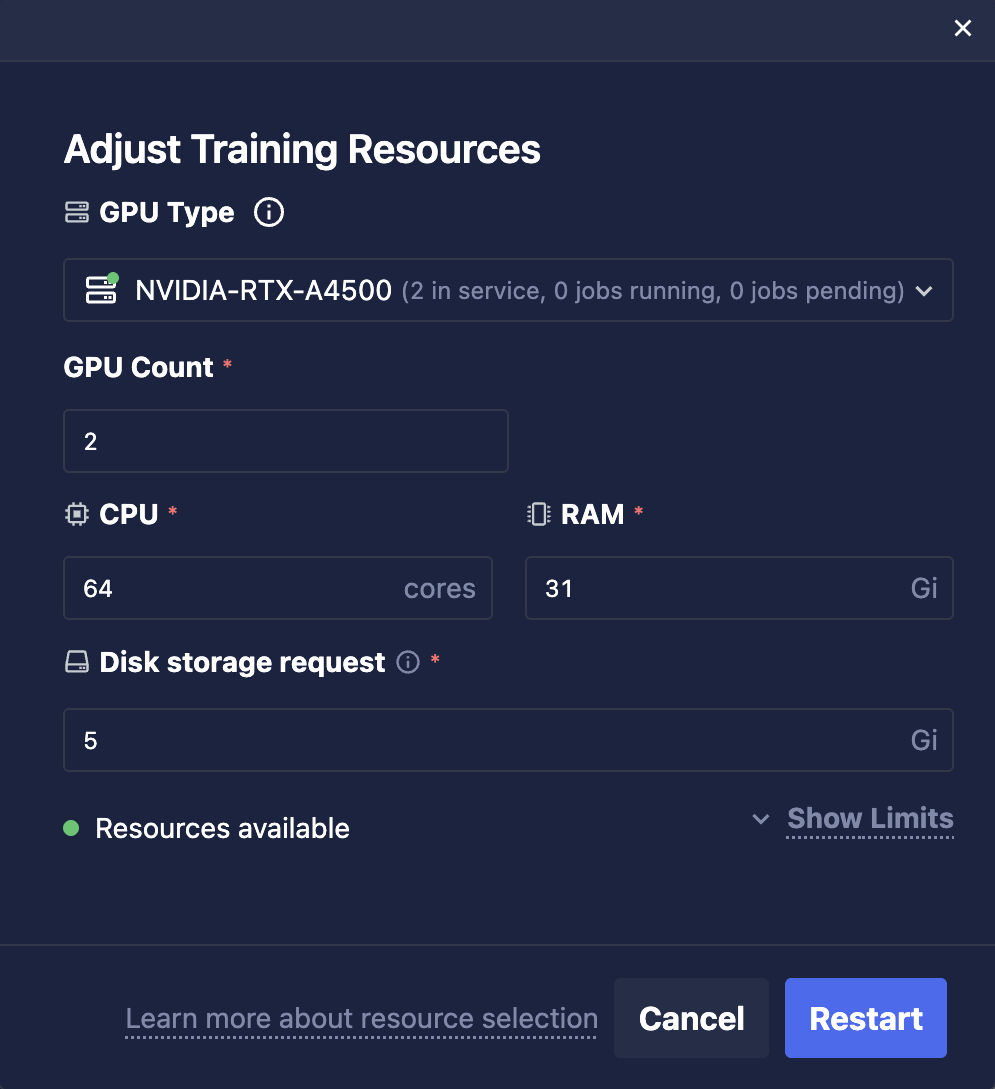The height and width of the screenshot is (1089, 995).
Task: Open Learn more about resource selection
Action: [x=361, y=1019]
